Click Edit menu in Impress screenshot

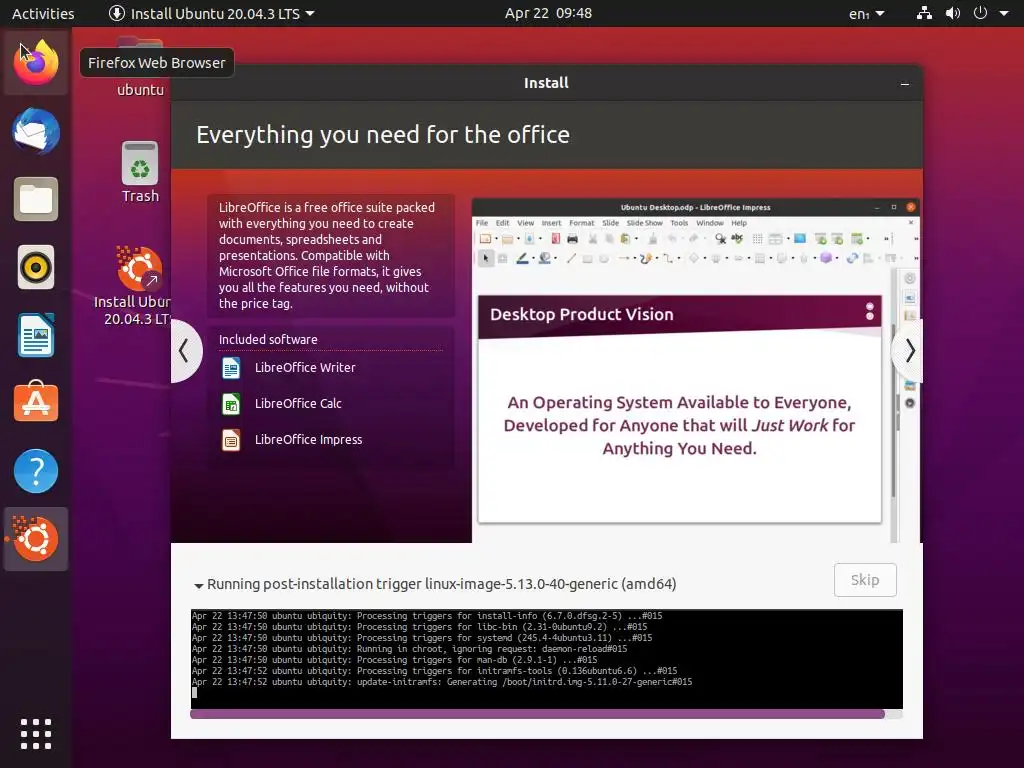[x=502, y=223]
